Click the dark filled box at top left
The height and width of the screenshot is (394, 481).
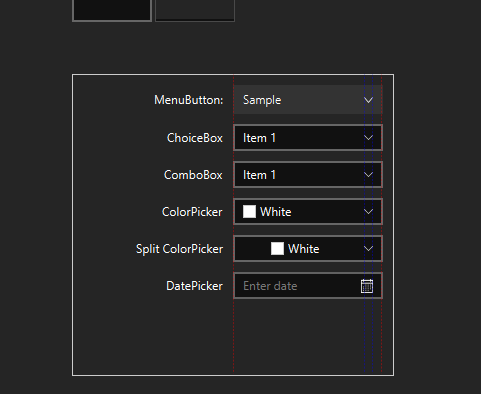(x=112, y=10)
